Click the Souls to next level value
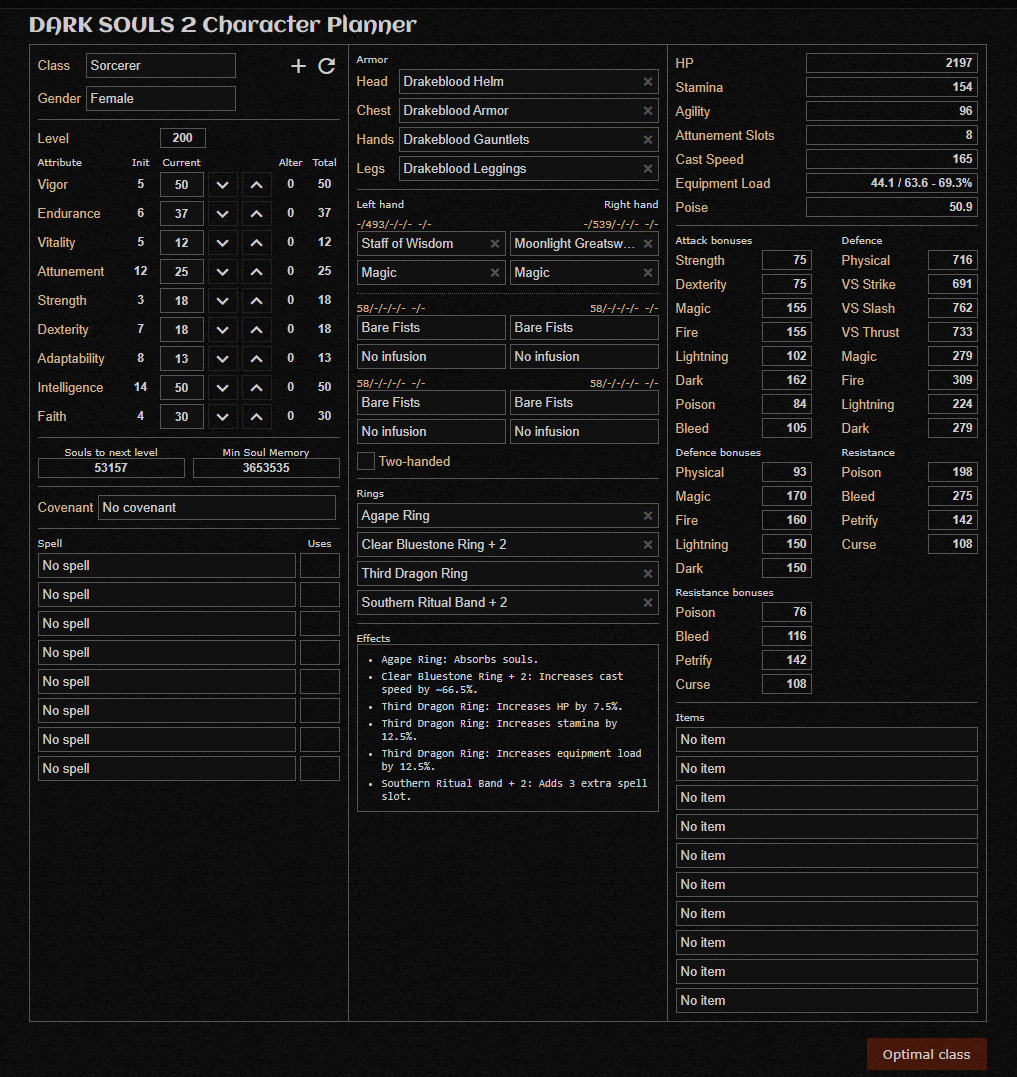The height and width of the screenshot is (1077, 1017). [x=111, y=468]
